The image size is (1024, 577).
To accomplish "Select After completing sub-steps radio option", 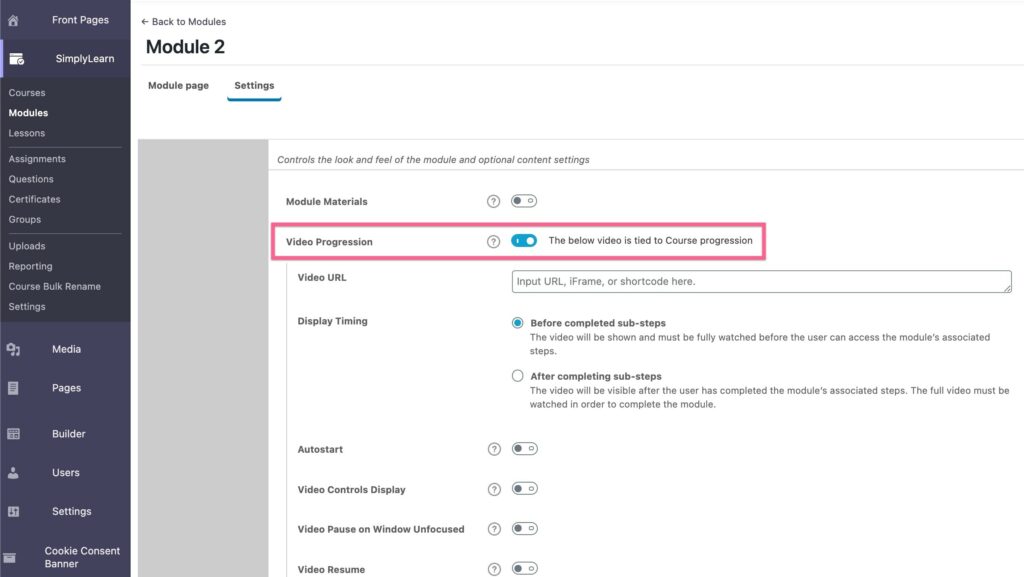I will 517,376.
